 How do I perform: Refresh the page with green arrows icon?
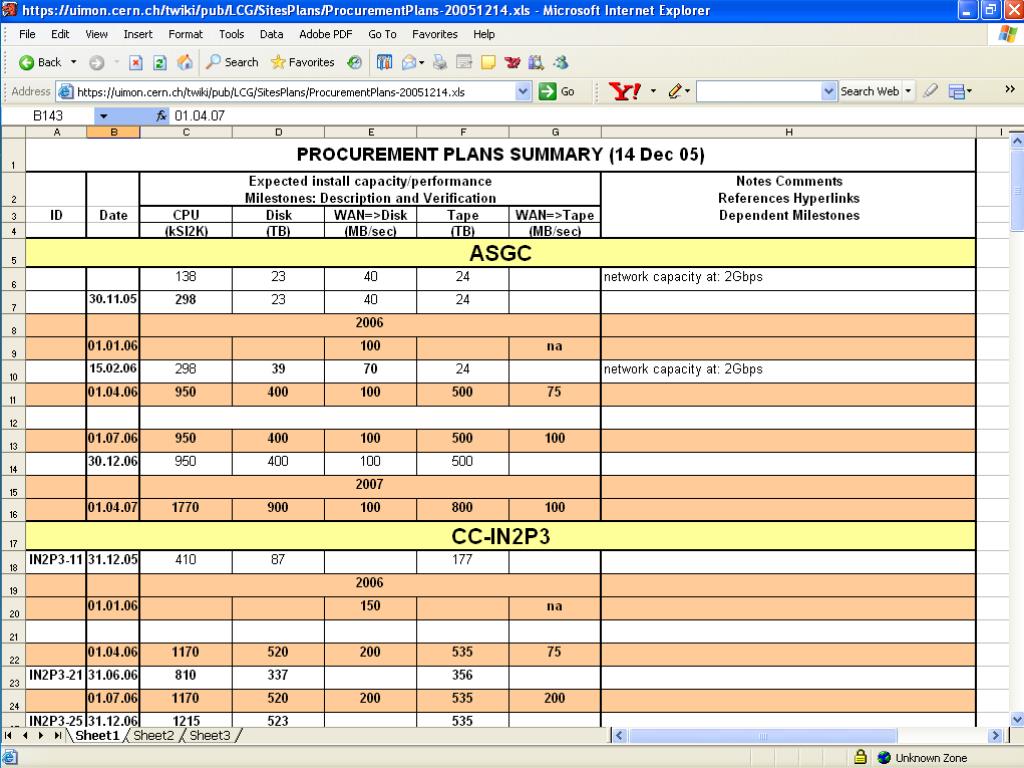click(160, 63)
